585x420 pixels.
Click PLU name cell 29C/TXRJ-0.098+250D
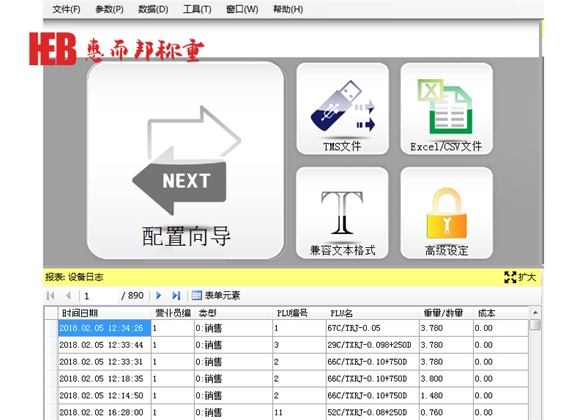[x=372, y=345]
